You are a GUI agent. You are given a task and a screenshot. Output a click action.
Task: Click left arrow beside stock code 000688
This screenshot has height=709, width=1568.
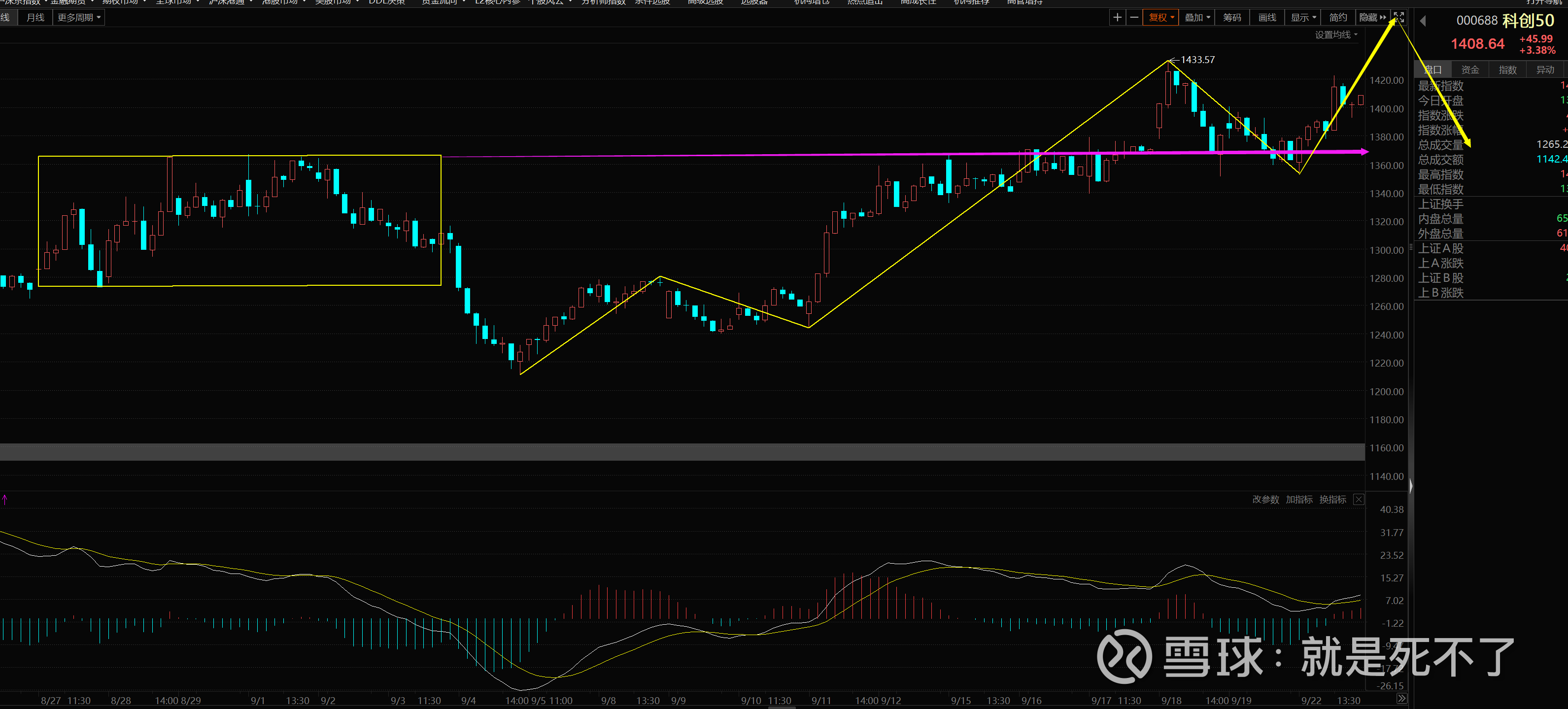(1423, 21)
